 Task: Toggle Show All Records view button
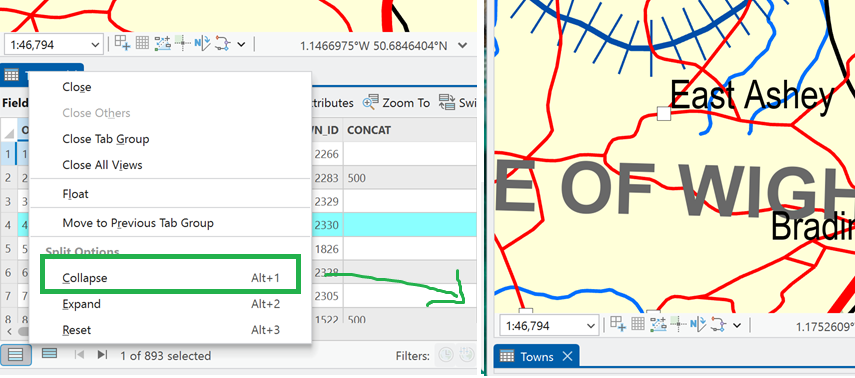coord(16,355)
